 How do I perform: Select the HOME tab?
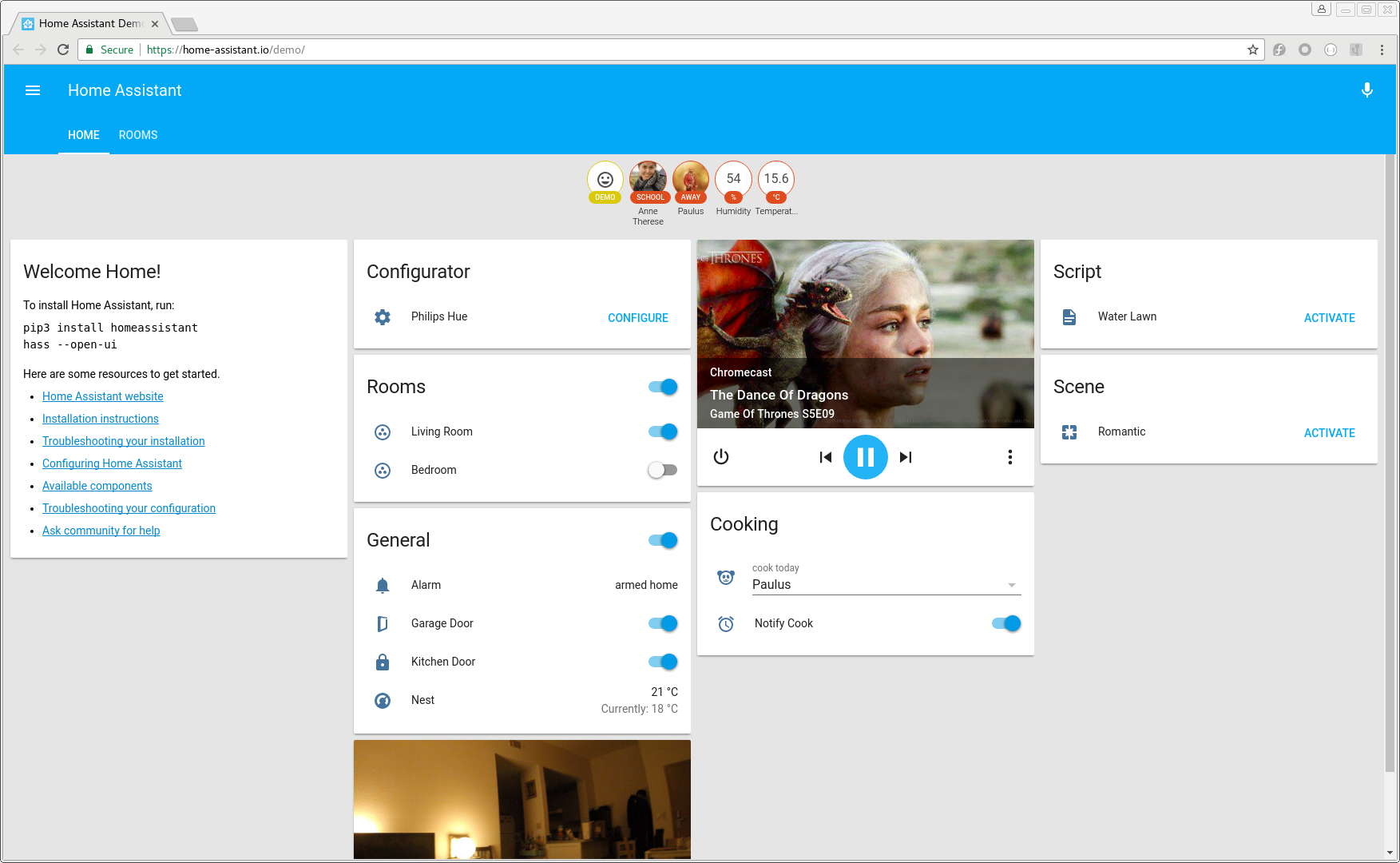84,135
